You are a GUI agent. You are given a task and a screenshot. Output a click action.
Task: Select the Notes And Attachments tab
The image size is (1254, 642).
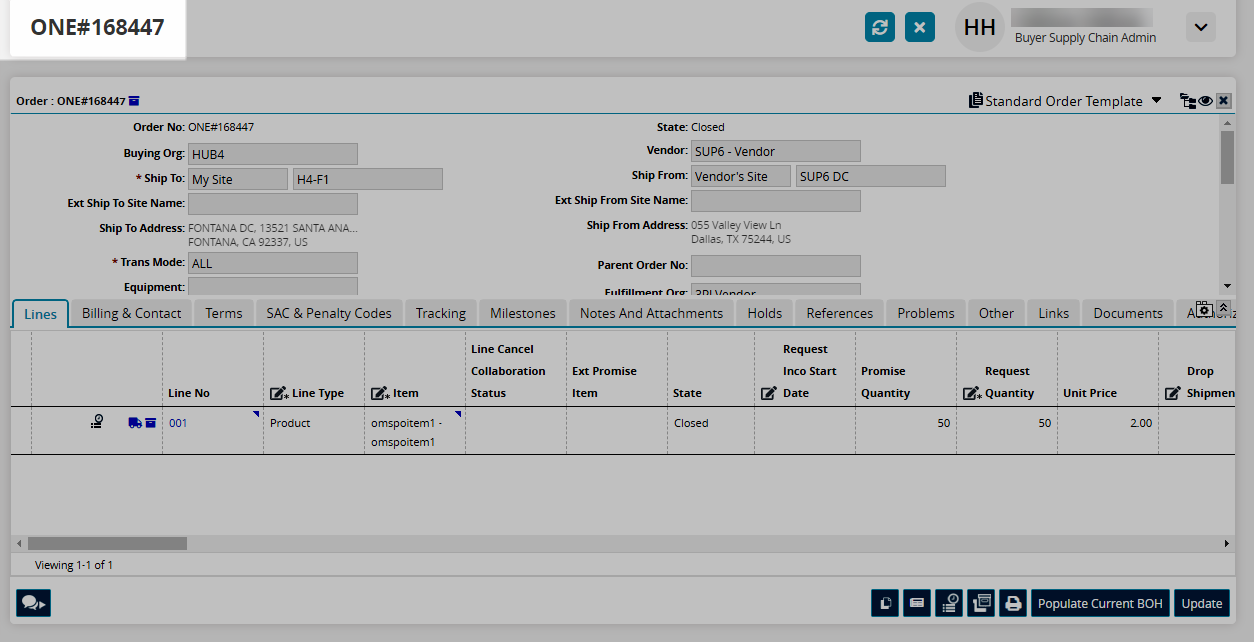pyautogui.click(x=651, y=313)
